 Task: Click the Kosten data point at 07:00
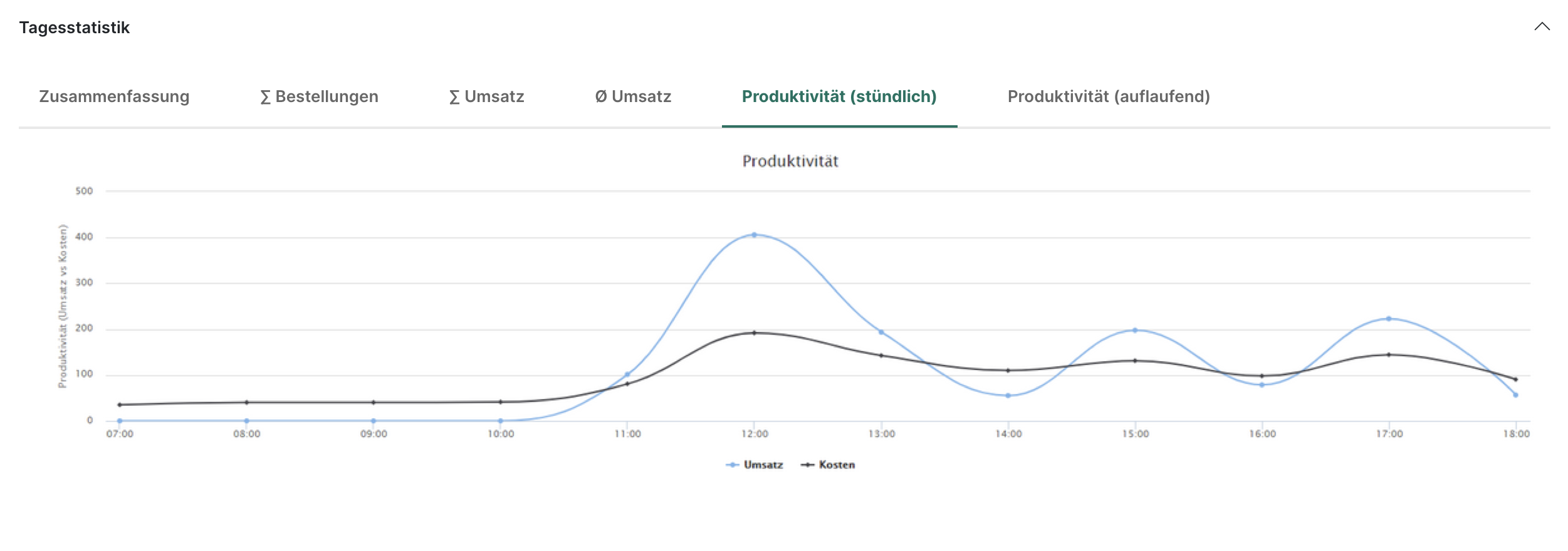[x=120, y=404]
